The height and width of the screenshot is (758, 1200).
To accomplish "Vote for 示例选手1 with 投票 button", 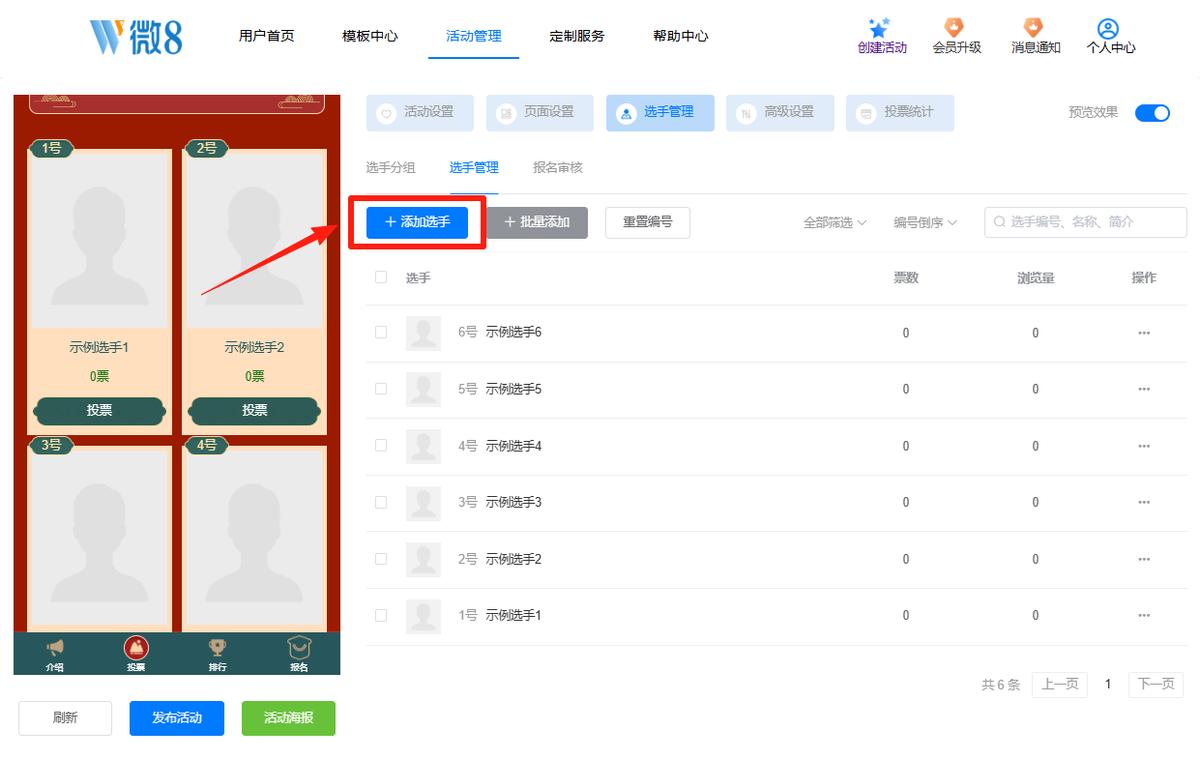I will click(99, 410).
